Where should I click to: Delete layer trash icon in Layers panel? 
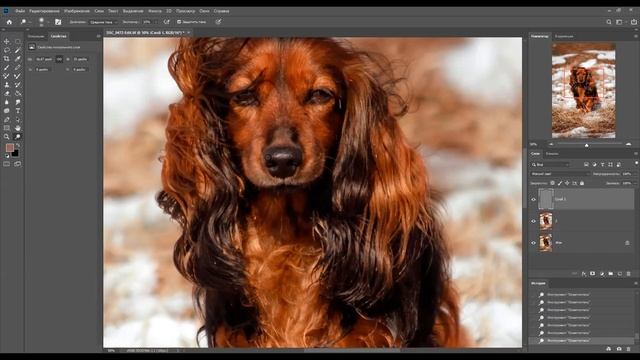(x=629, y=273)
